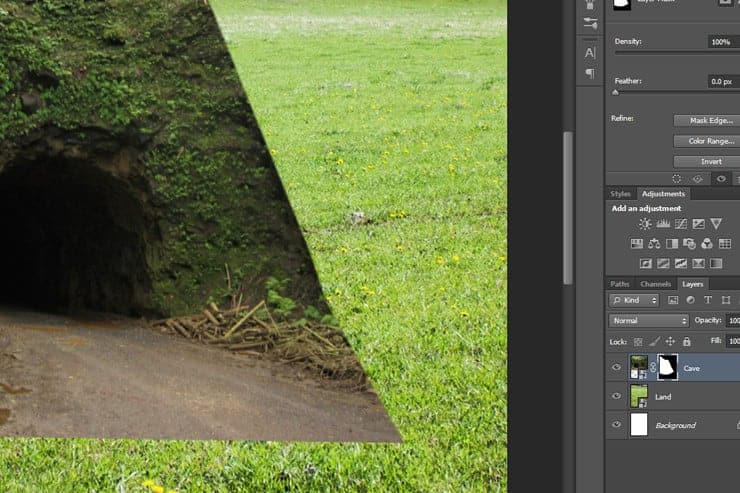Add a Selective Color adjustment
The image size is (740, 493).
coord(698,263)
